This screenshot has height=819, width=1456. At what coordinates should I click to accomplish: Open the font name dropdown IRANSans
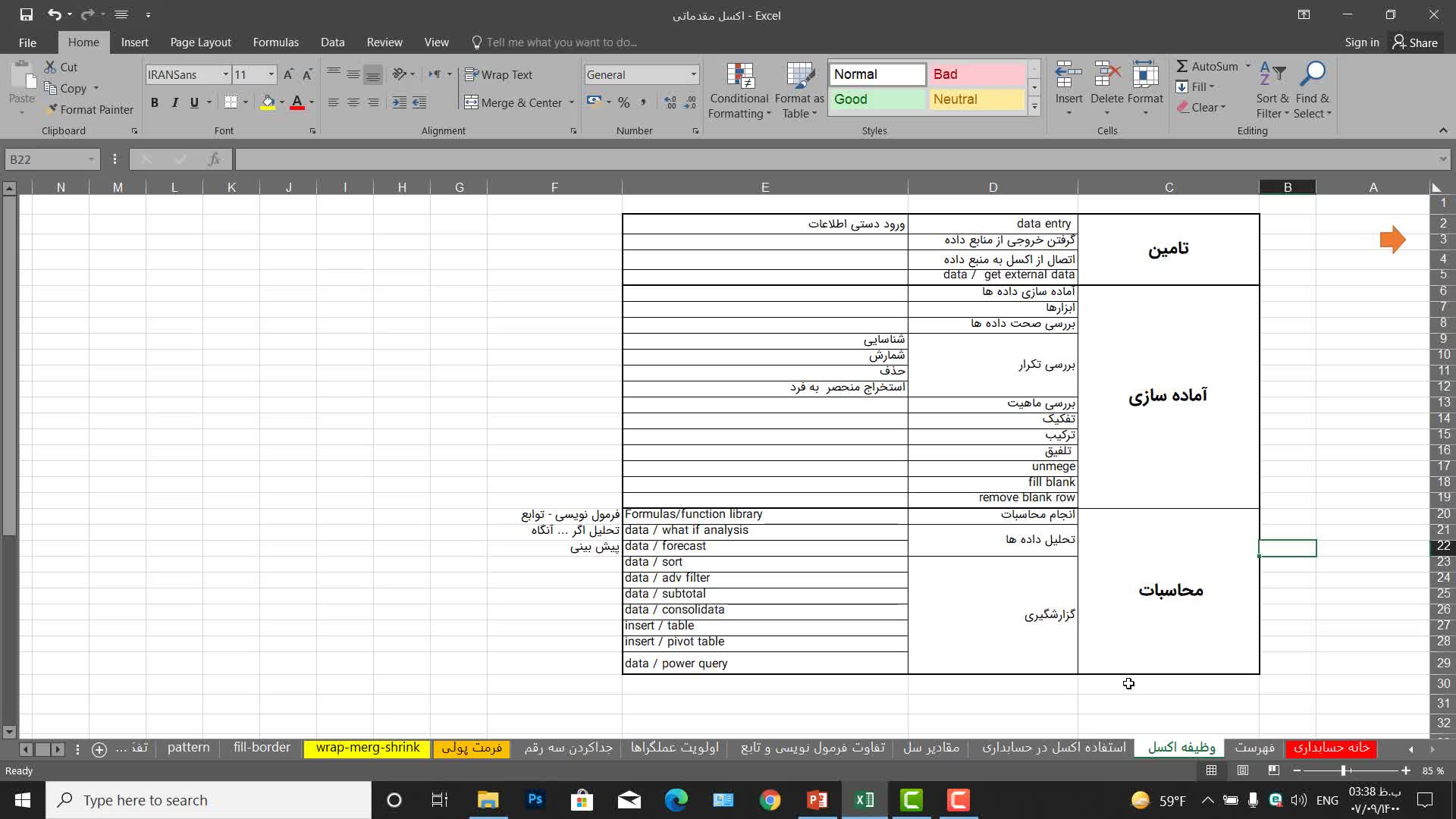point(225,74)
